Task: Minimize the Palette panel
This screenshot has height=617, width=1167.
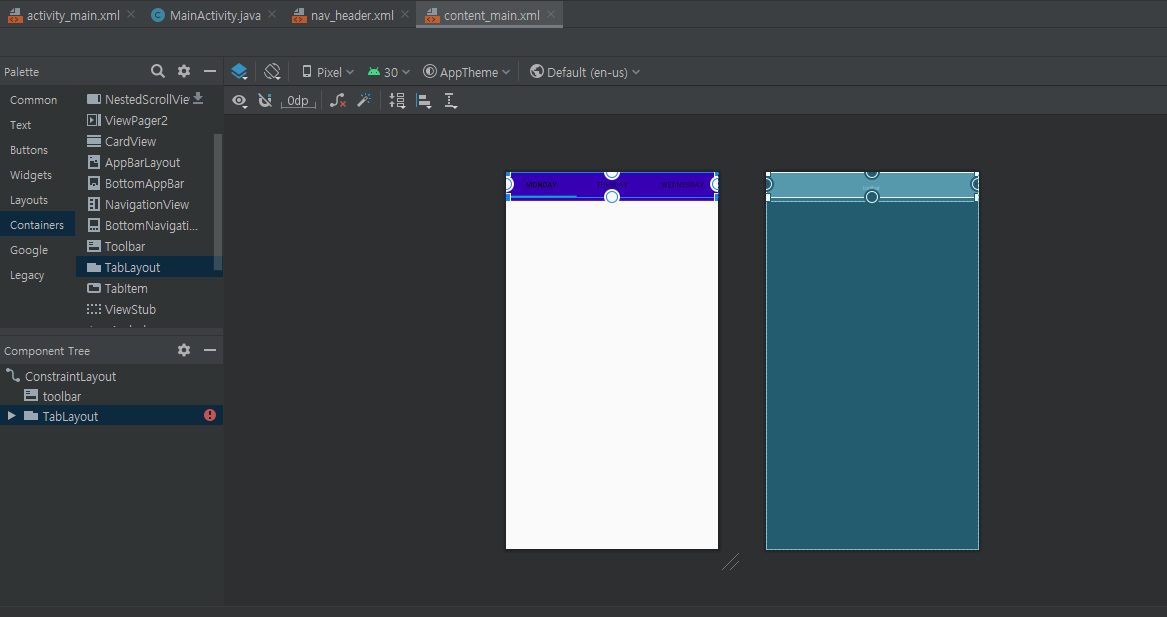Action: (210, 71)
